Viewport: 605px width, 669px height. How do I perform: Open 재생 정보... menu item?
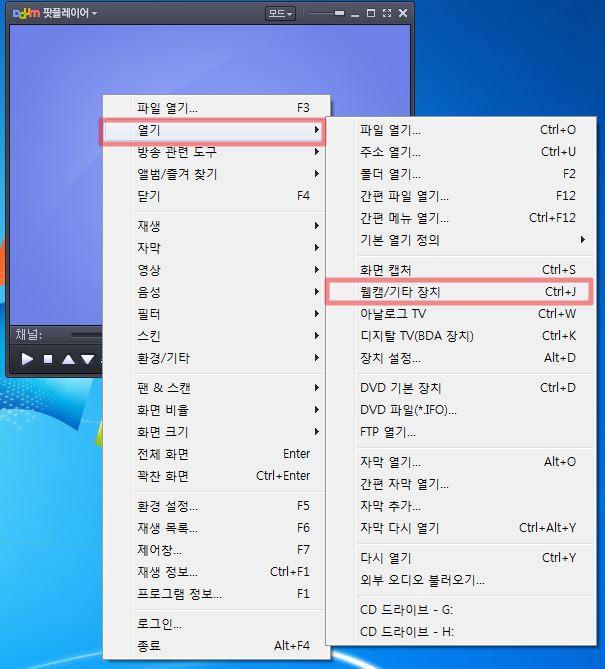coord(216,572)
